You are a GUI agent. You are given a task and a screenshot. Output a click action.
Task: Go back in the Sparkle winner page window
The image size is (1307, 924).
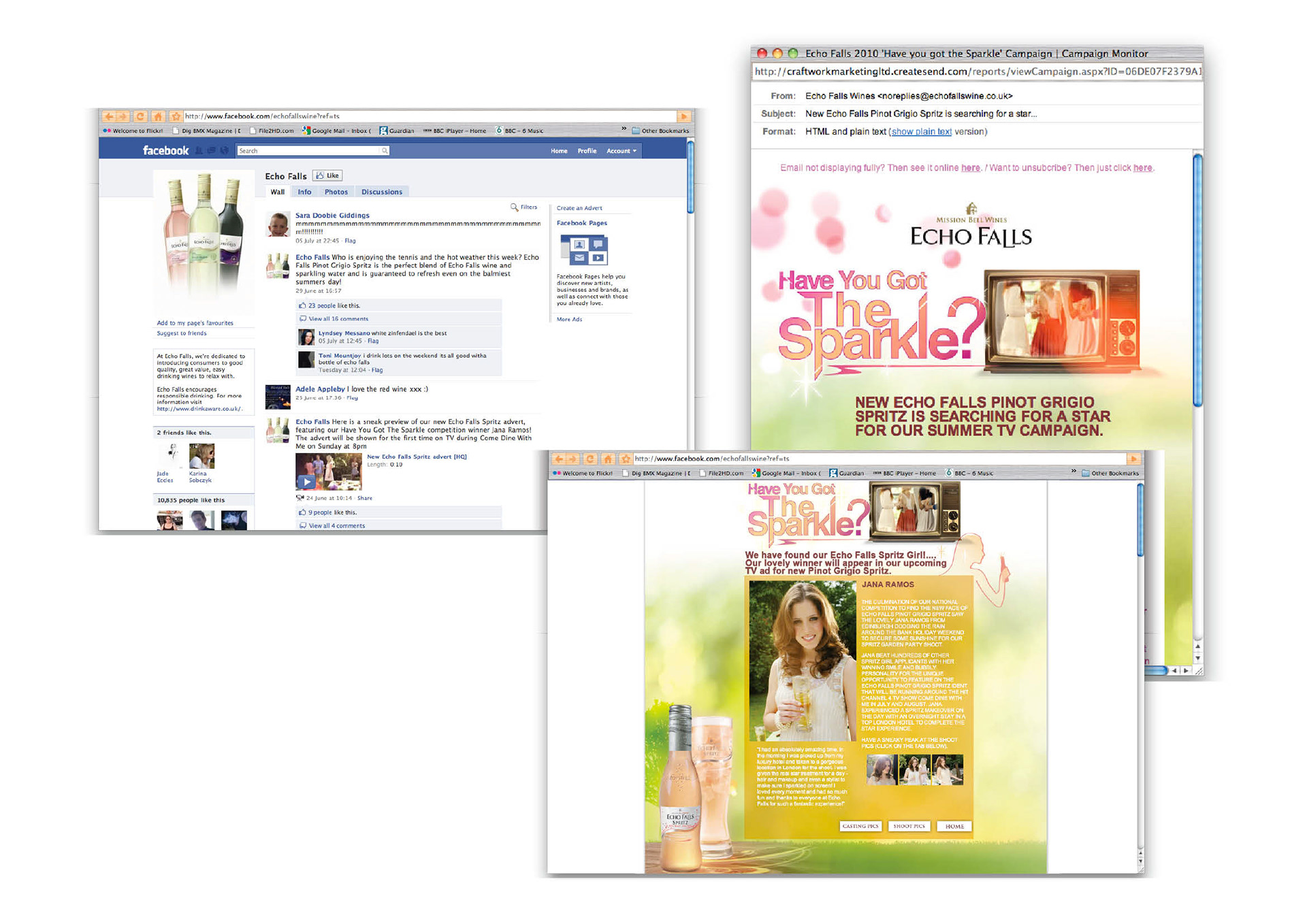tap(559, 459)
